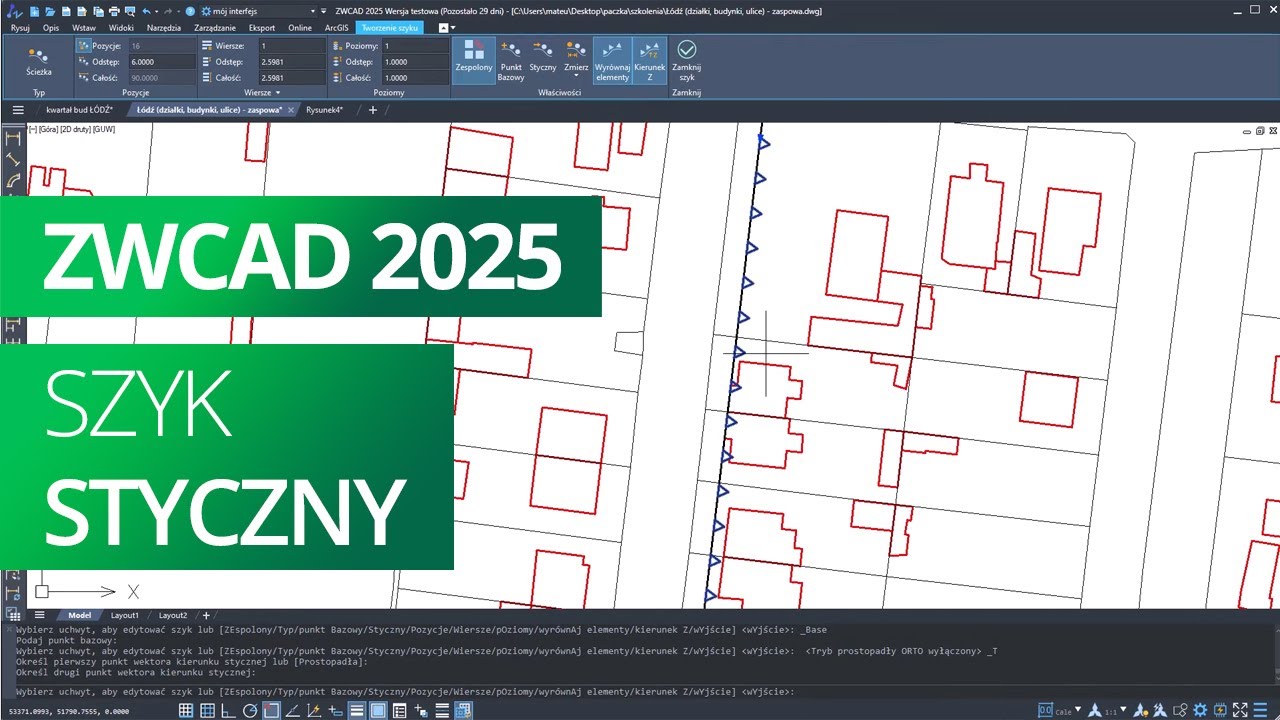Open the mój interfejs workspace dropdown
Image resolution: width=1280 pixels, height=720 pixels.
pos(257,10)
